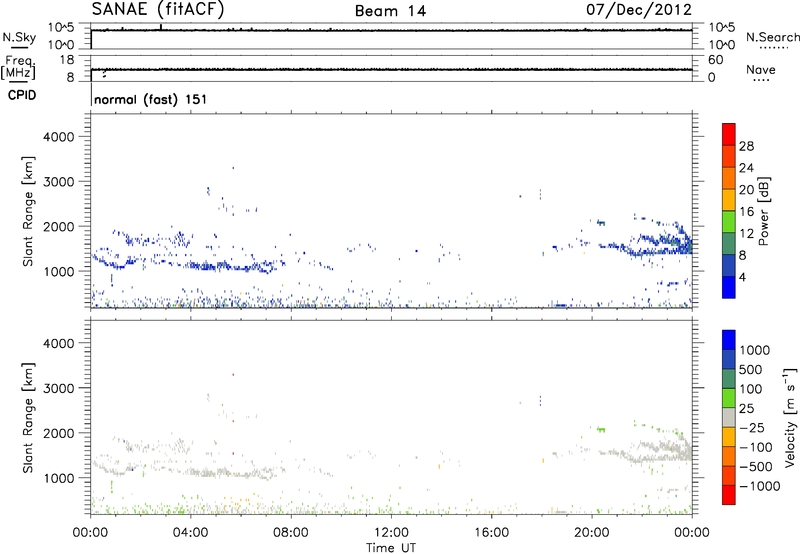Click the Freq. [MHz] axis label

[x=19, y=67]
